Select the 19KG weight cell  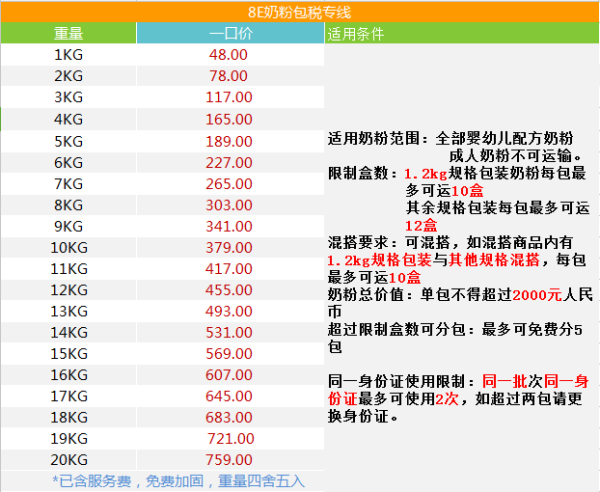tap(68, 439)
